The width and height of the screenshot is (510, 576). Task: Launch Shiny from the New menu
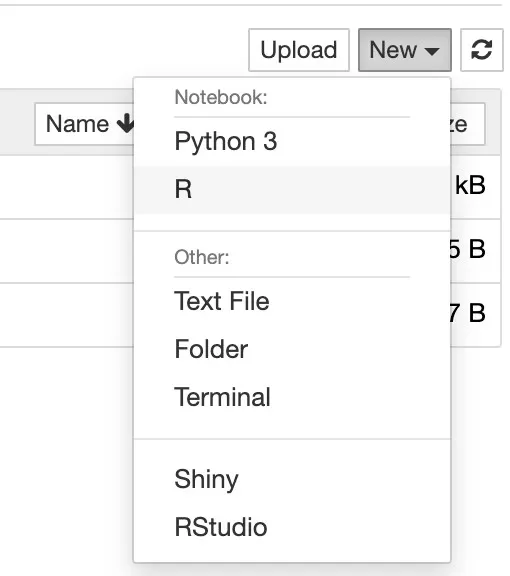pos(292,479)
